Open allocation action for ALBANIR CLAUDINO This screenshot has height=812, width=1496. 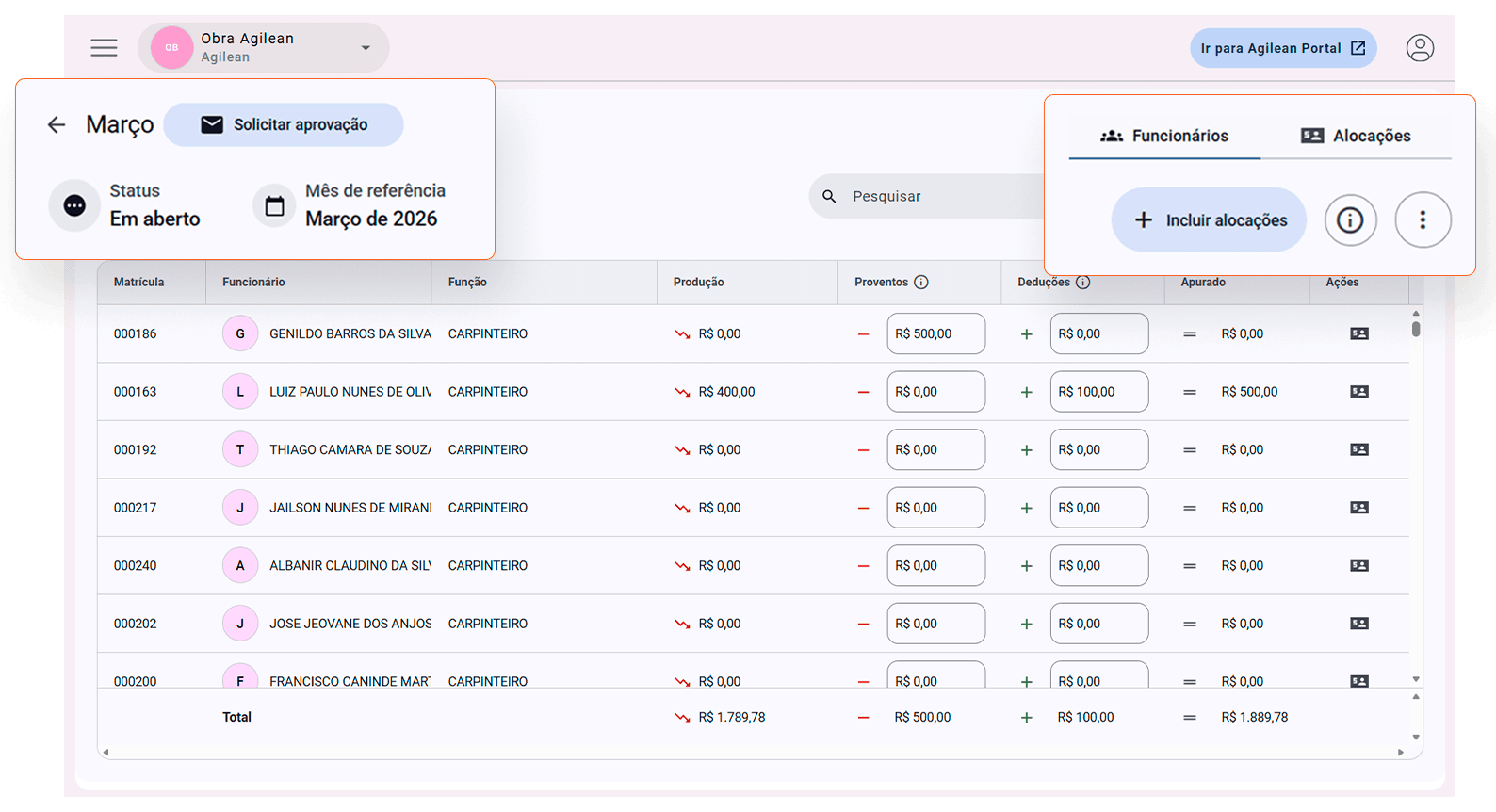coord(1358,565)
